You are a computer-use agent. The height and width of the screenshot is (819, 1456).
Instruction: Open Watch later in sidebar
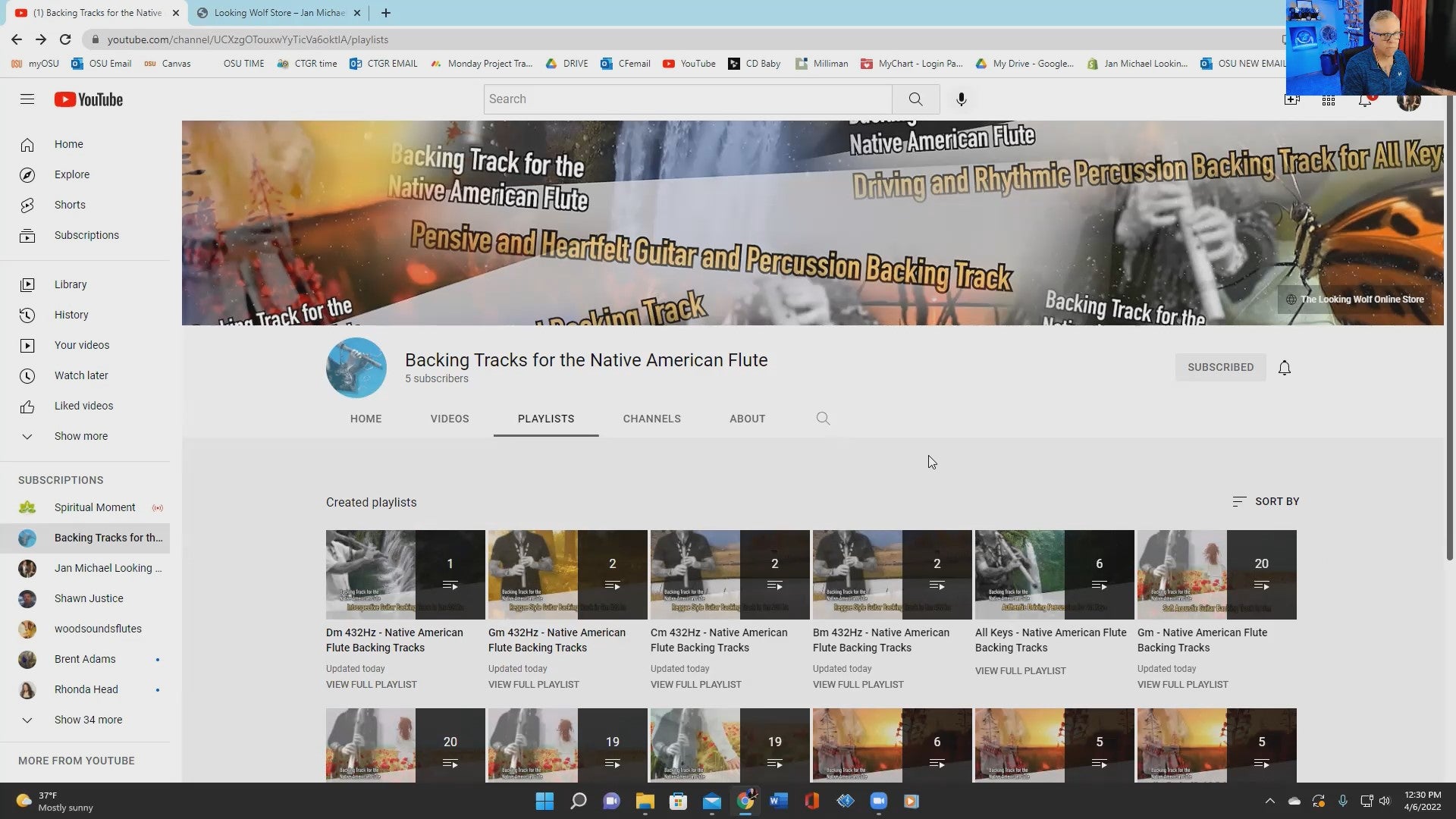pos(81,375)
